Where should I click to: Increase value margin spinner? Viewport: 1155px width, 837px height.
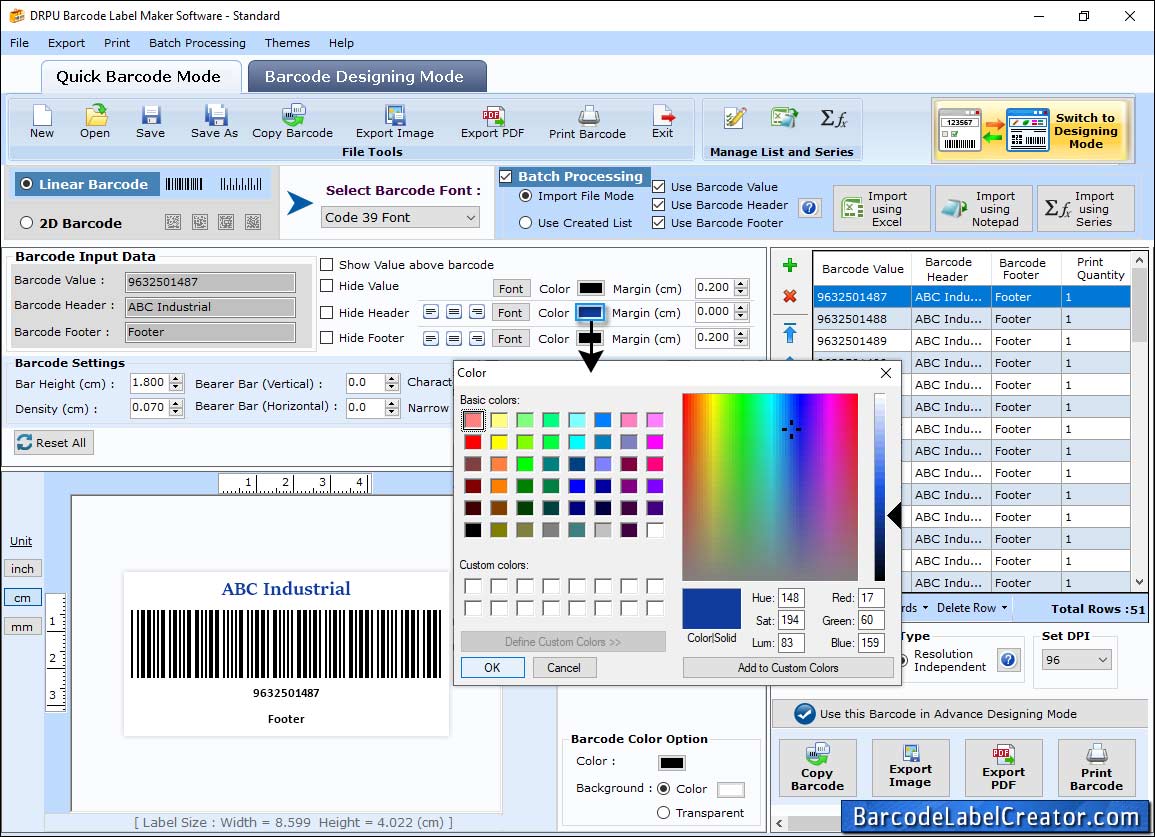741,284
